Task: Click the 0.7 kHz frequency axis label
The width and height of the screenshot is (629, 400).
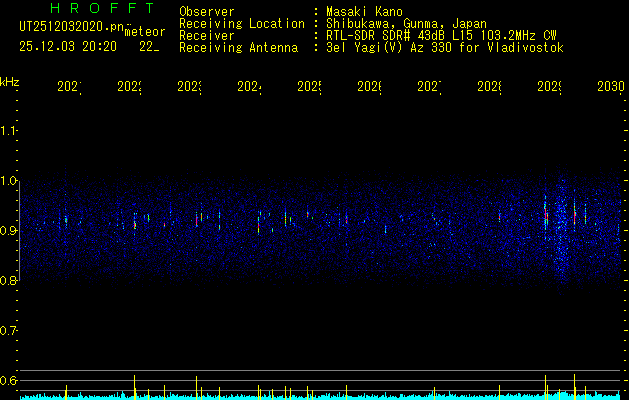Action: coord(8,330)
